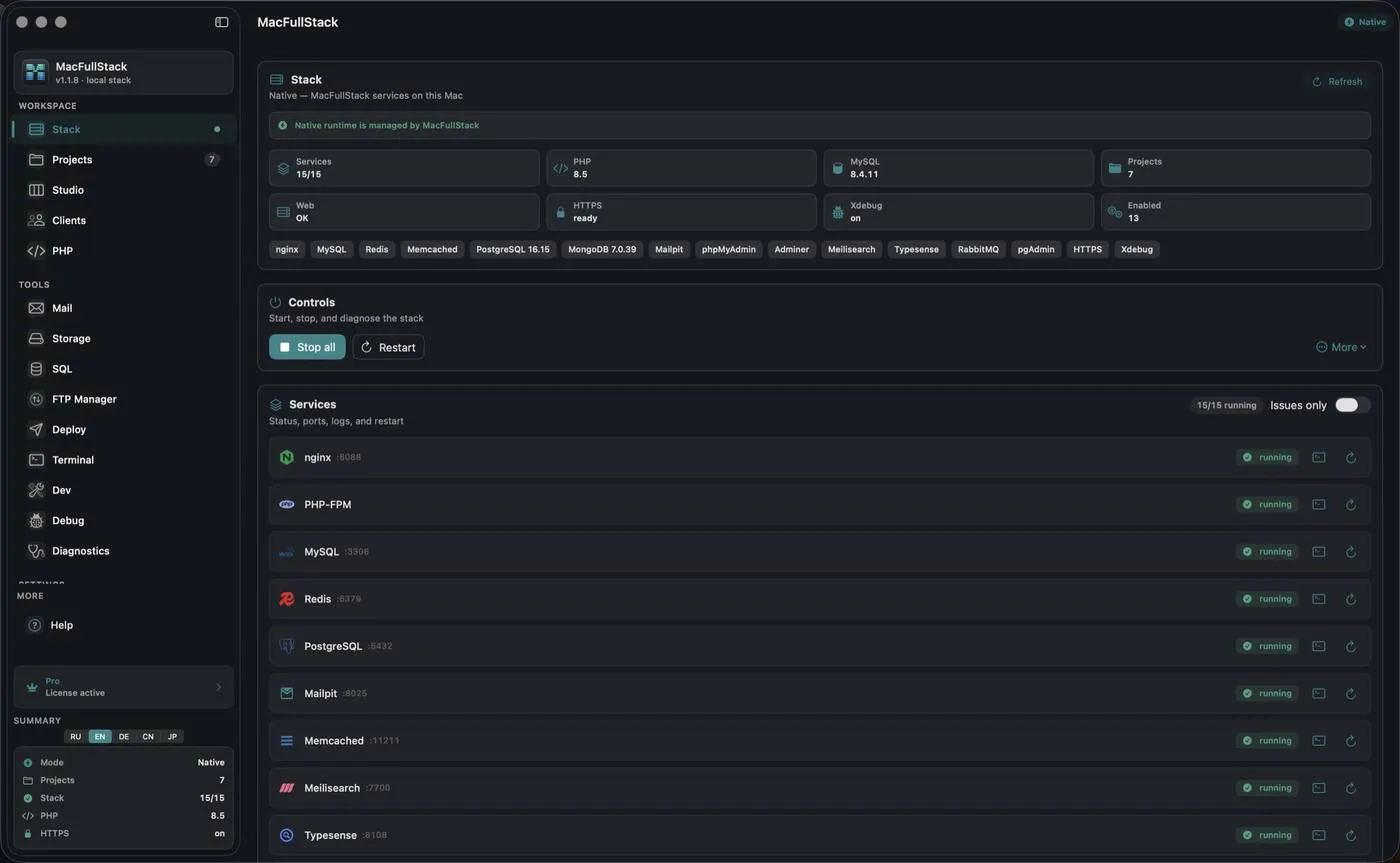Restart the nginx service via its refresh icon
The image size is (1400, 863).
click(x=1351, y=457)
